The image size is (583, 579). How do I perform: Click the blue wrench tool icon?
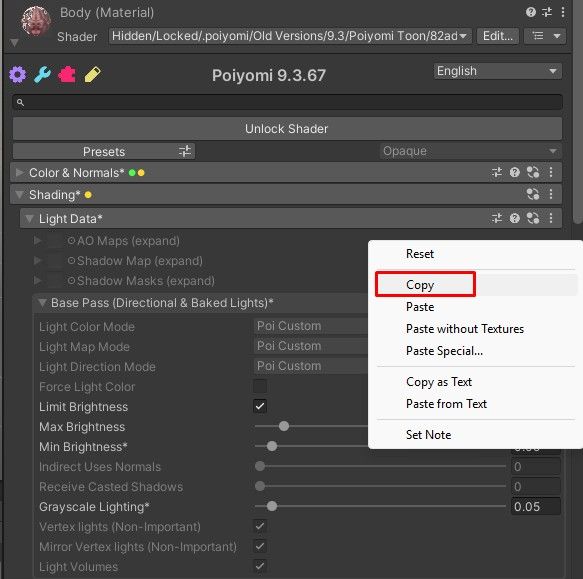coord(42,74)
